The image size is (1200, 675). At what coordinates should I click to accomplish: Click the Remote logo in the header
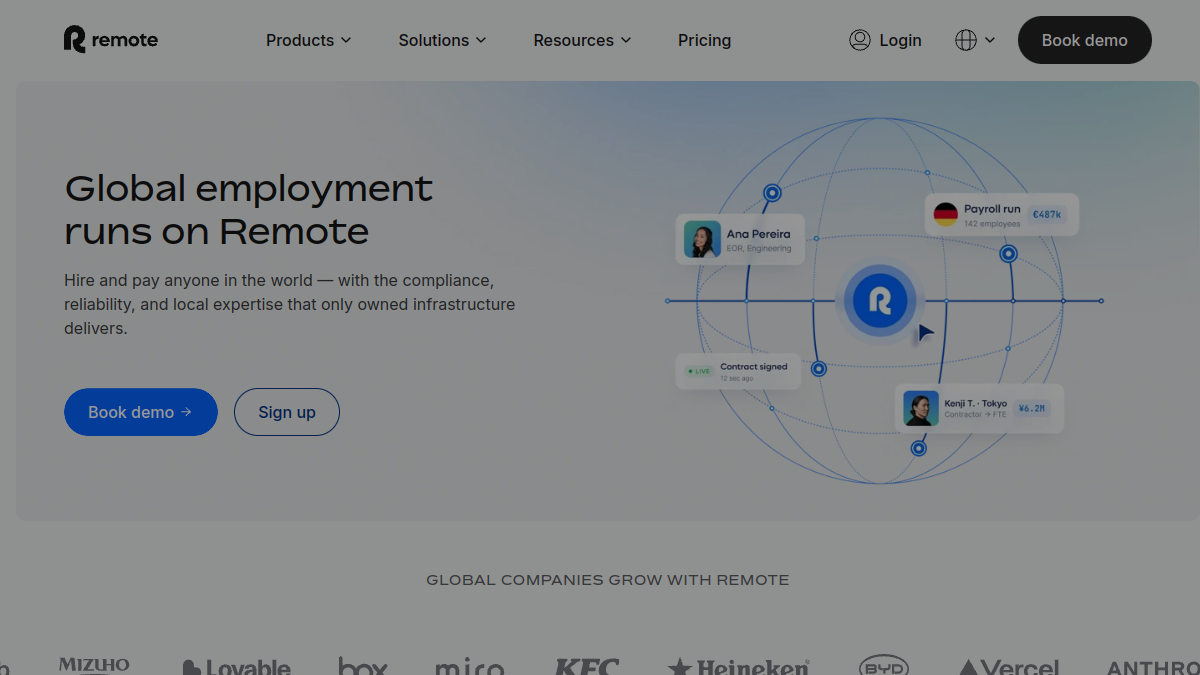point(111,40)
